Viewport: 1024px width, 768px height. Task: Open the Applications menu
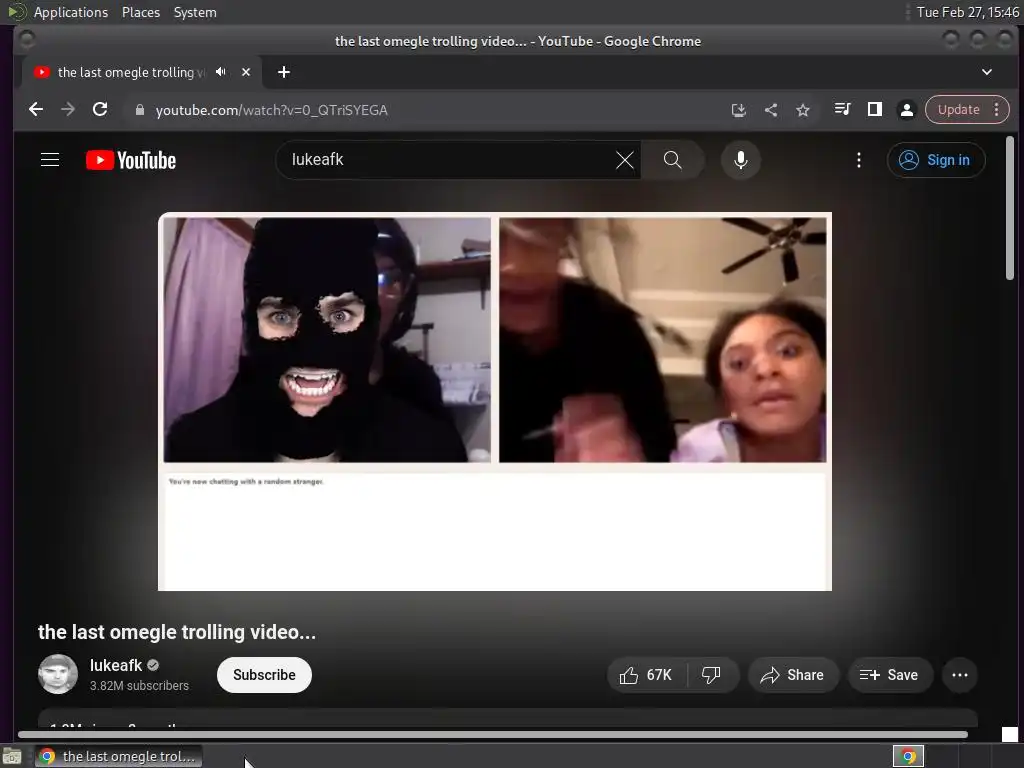71,12
